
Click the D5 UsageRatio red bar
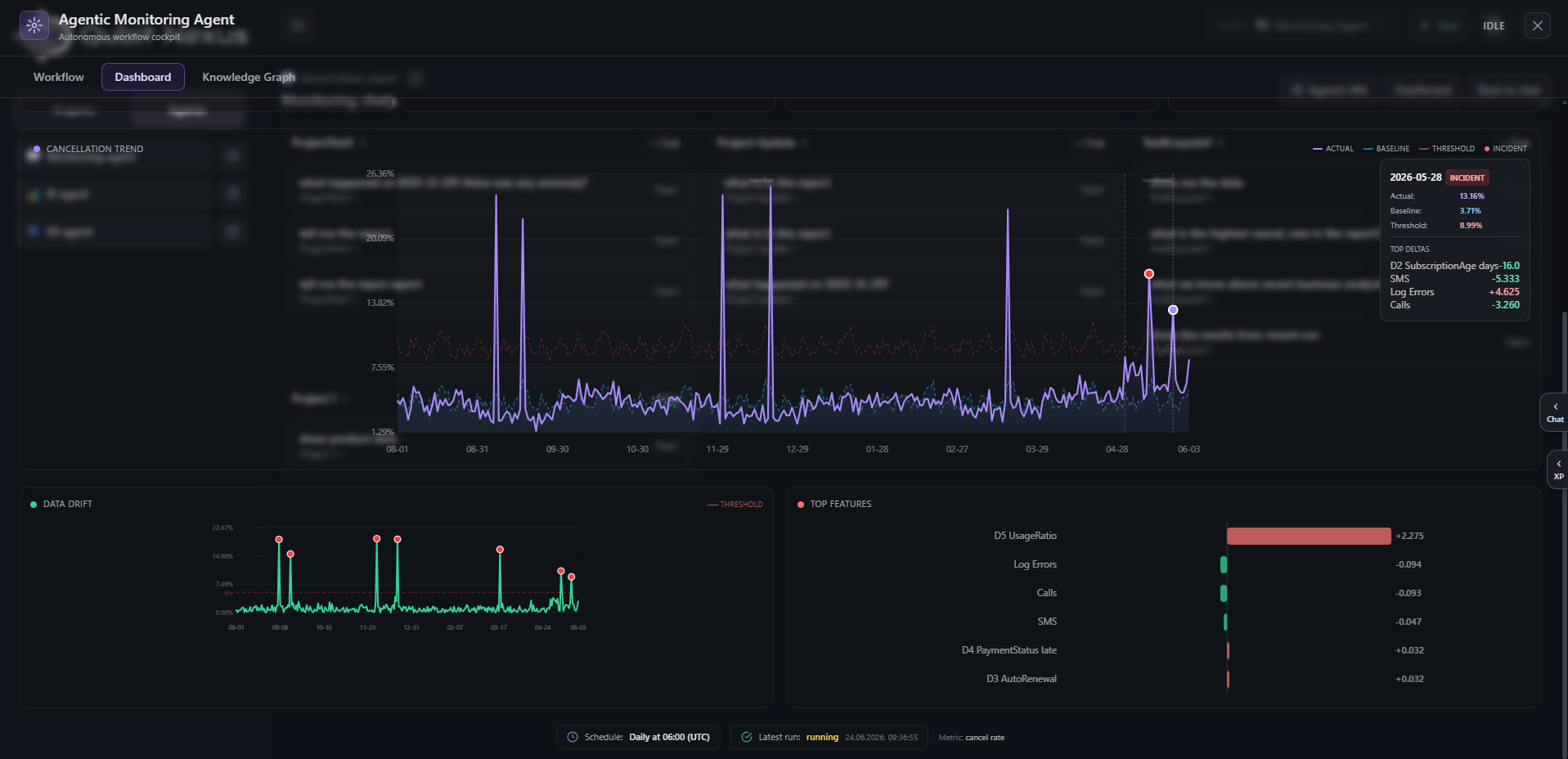[x=1309, y=536]
